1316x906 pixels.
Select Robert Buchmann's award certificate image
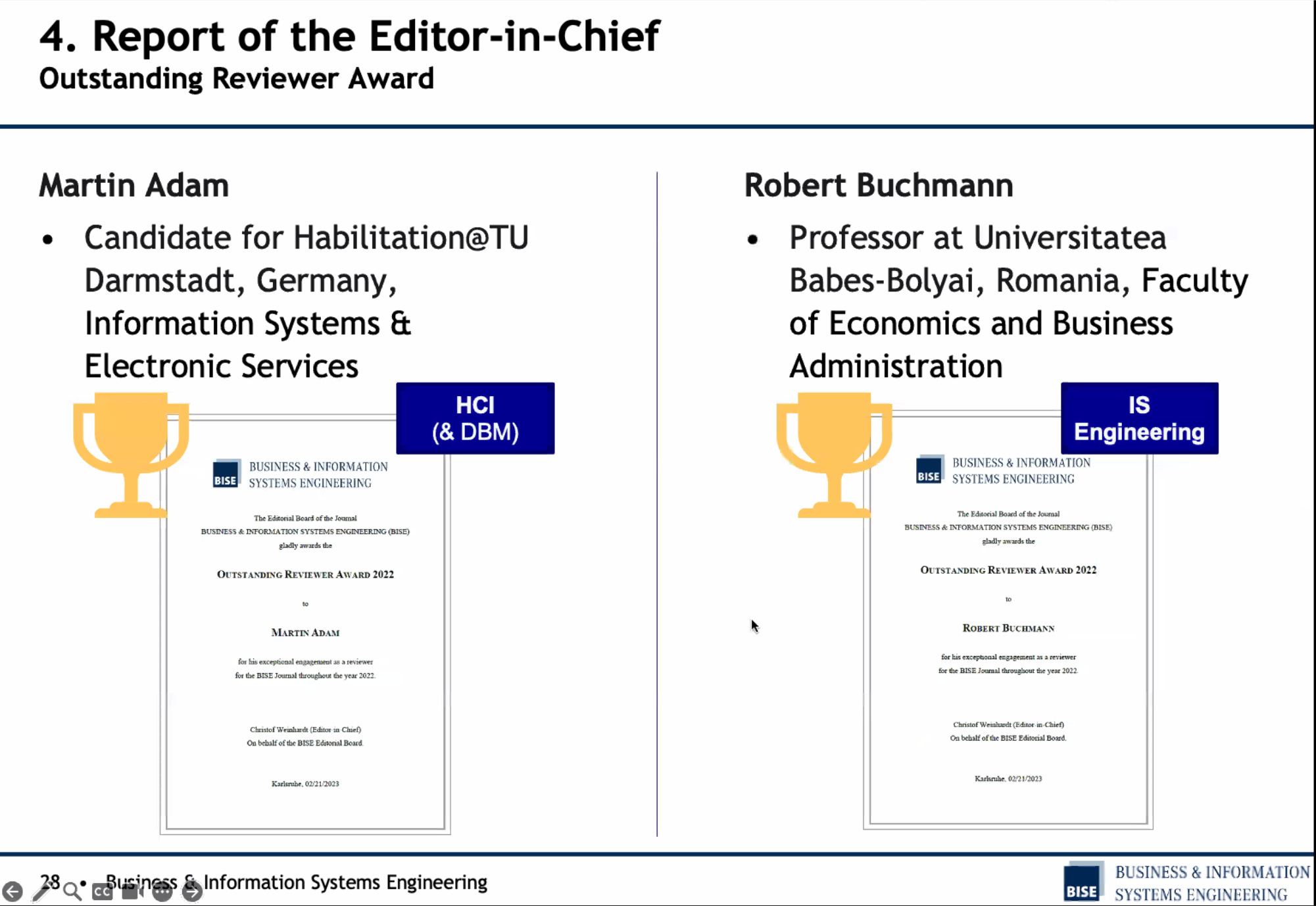point(1008,620)
